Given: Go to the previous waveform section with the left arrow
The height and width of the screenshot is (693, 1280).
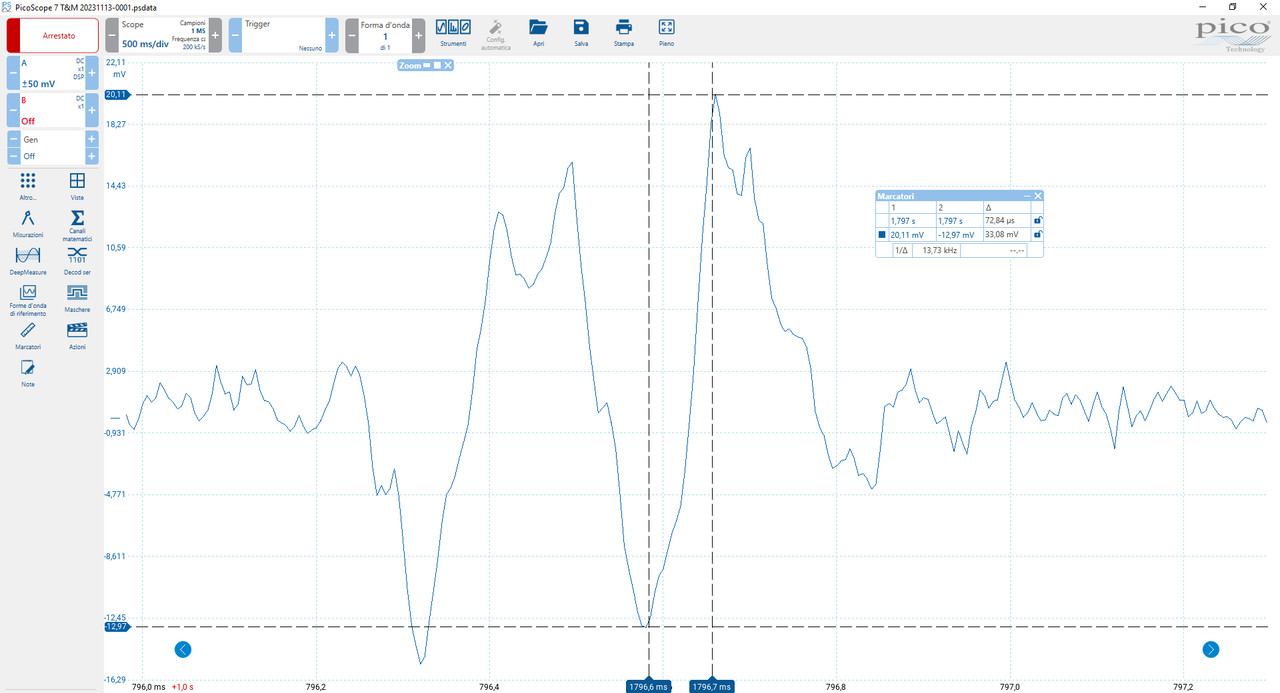Looking at the screenshot, I should tap(182, 649).
